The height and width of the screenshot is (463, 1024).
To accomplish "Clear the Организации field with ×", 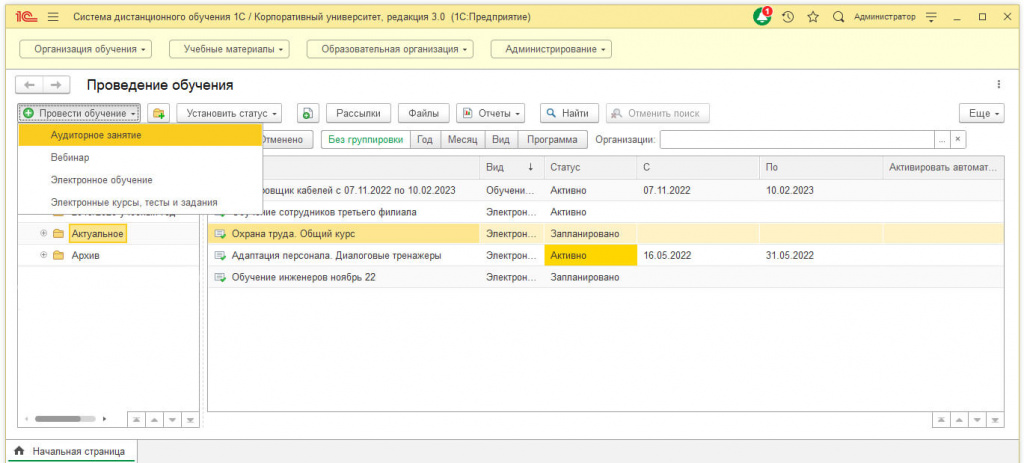I will [x=957, y=140].
